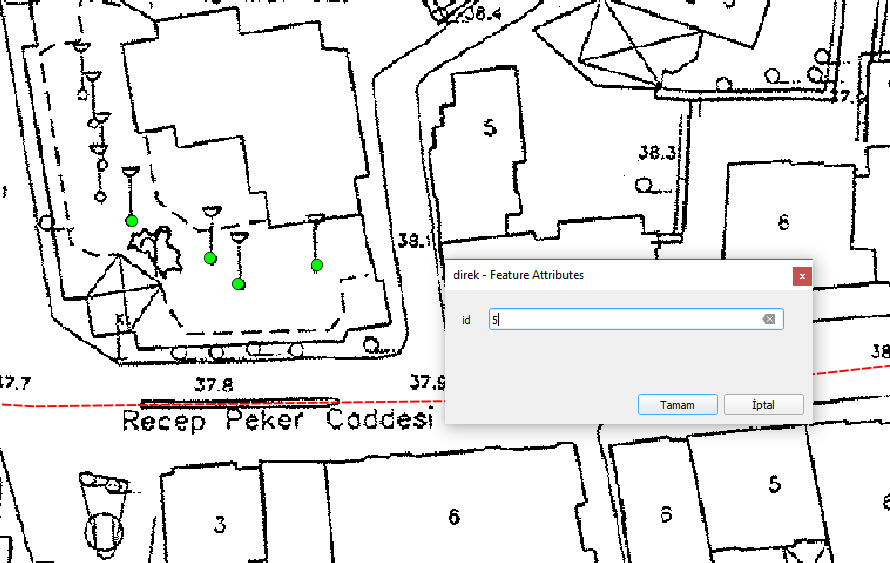Close the Feature Attributes dialog
890x563 pixels.
click(x=802, y=276)
